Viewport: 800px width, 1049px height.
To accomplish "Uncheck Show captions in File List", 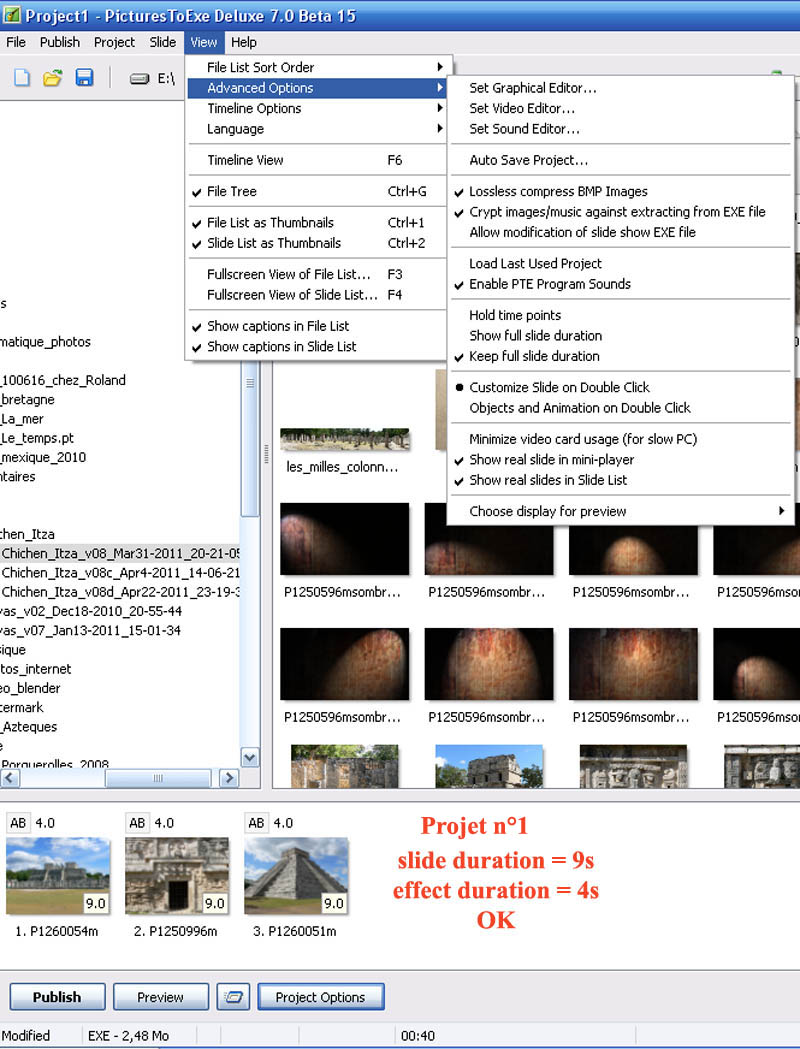I will click(278, 326).
